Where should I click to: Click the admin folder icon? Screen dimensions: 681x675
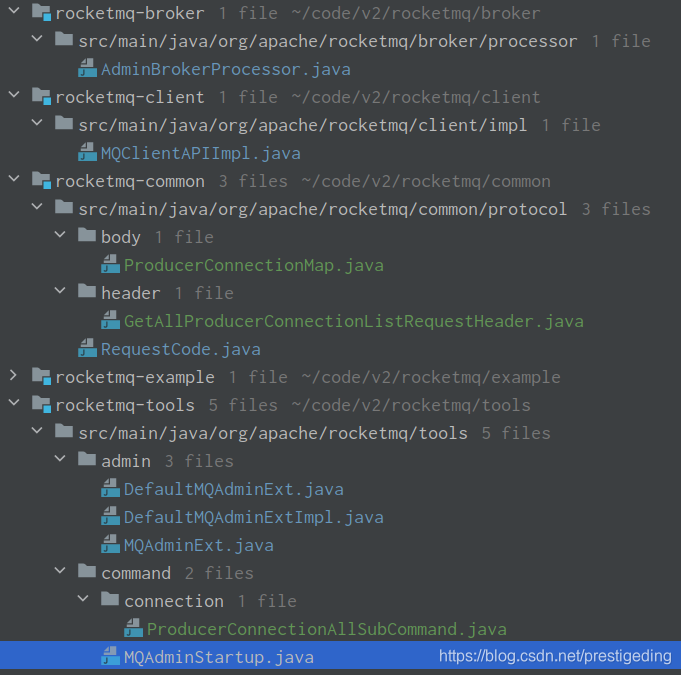click(x=87, y=459)
